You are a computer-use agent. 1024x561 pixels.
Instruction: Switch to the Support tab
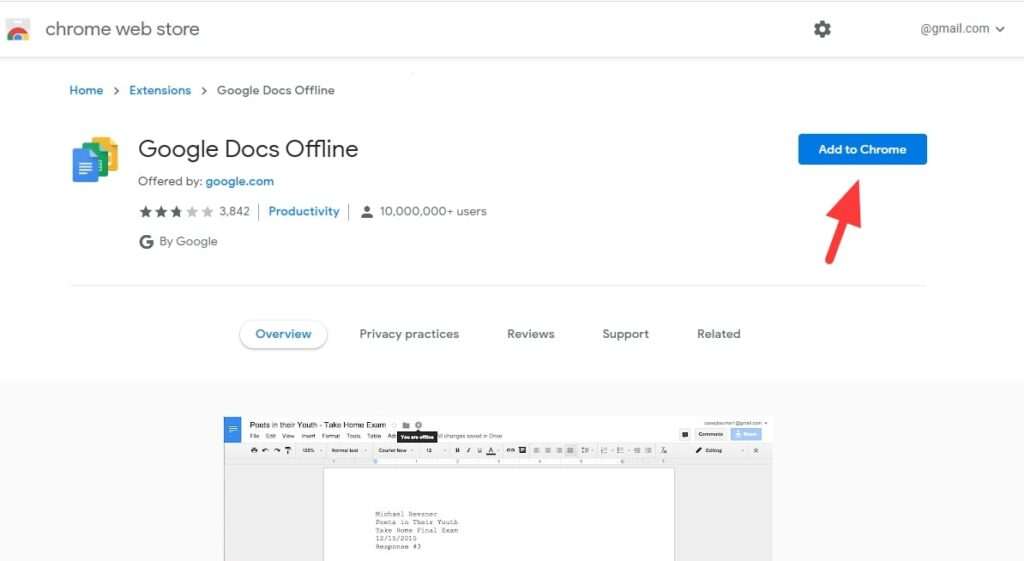626,334
